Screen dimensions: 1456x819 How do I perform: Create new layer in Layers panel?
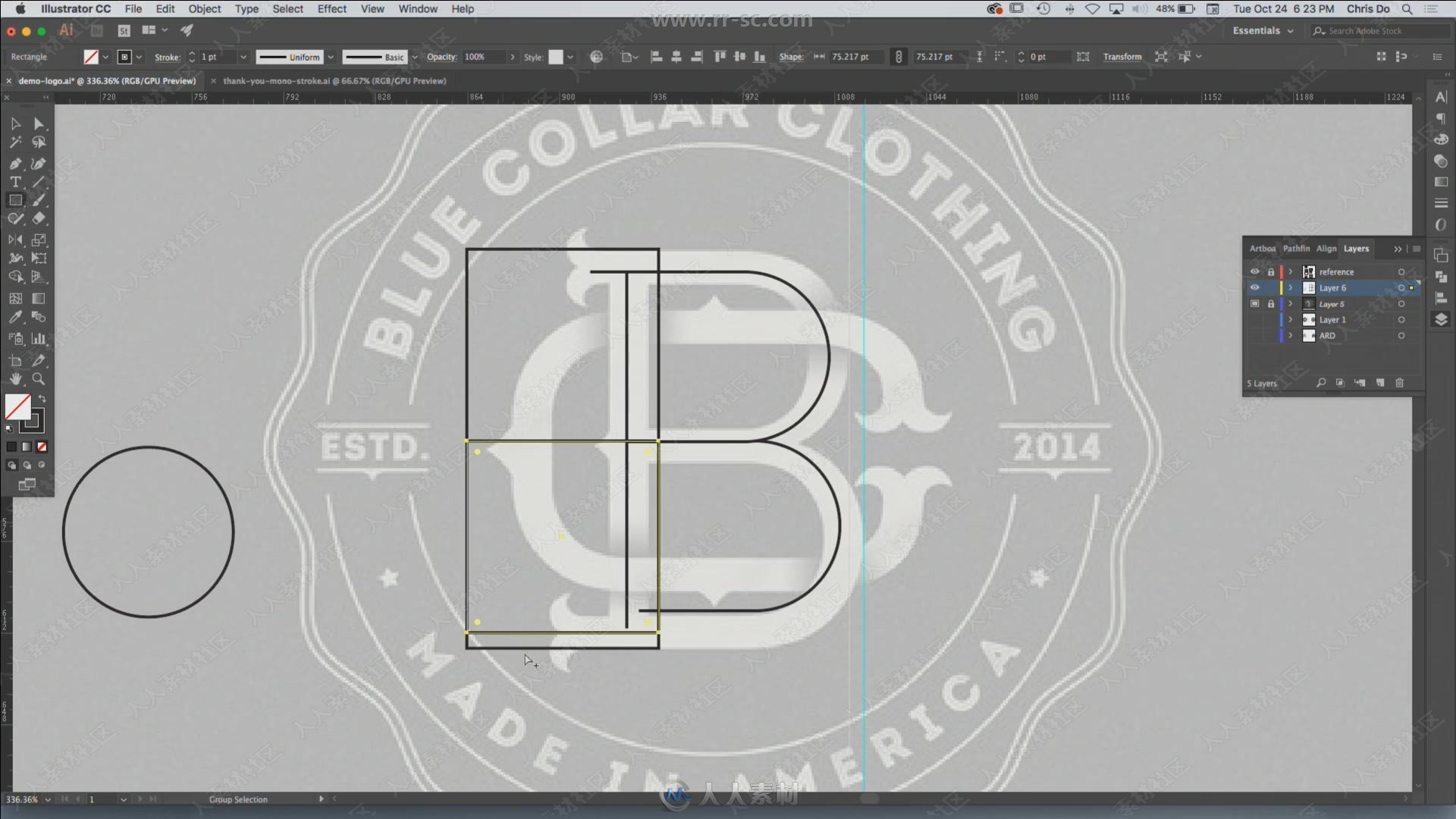click(1380, 383)
